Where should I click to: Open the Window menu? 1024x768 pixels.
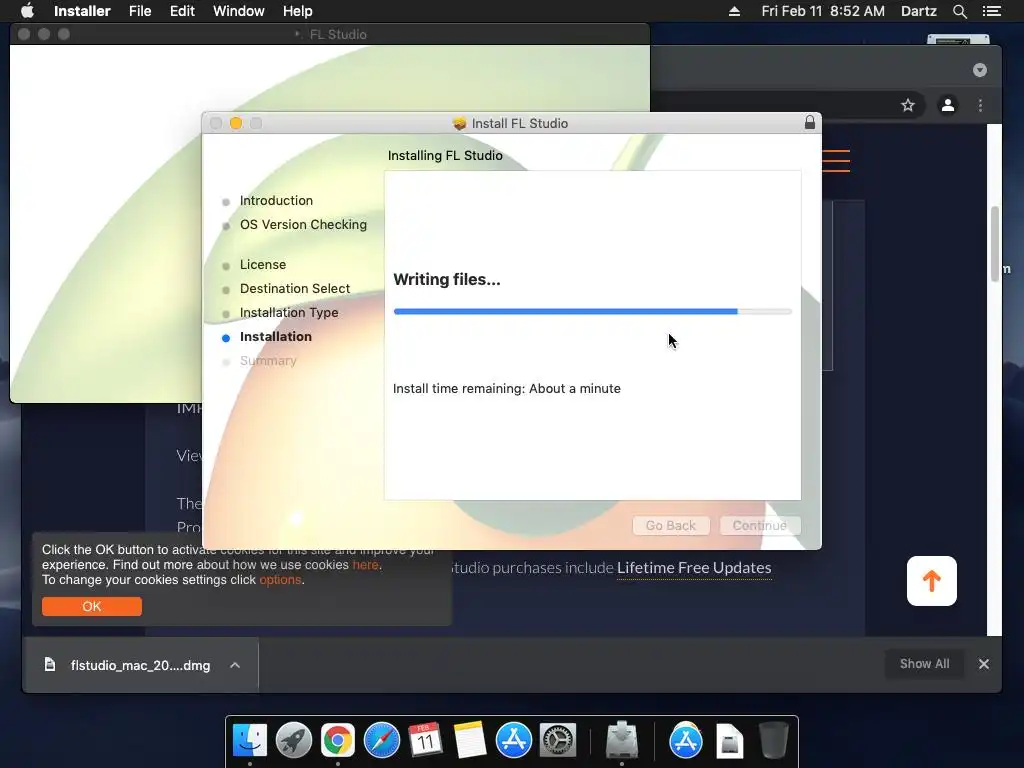238,11
